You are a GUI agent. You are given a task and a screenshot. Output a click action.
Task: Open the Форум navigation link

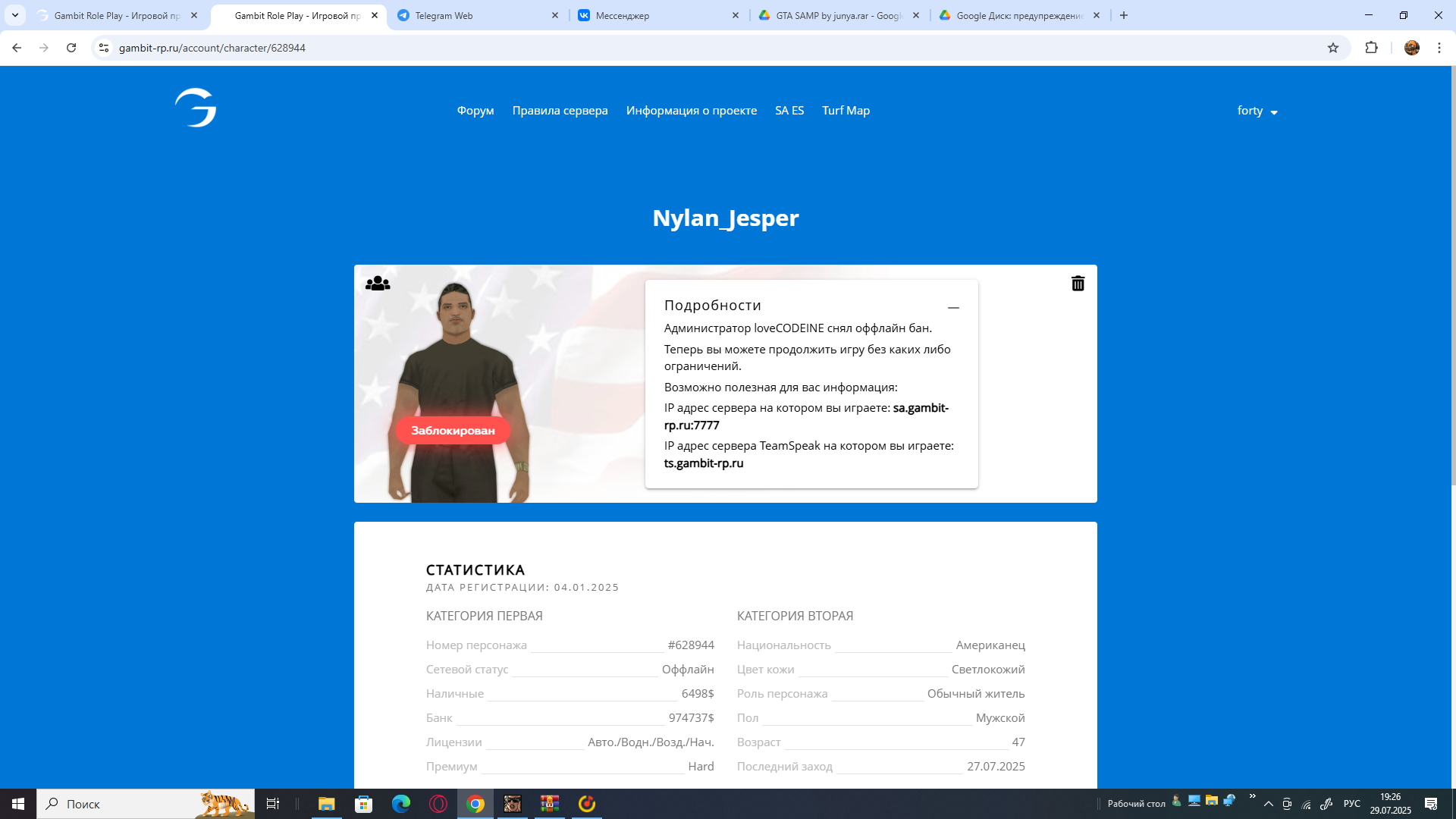(x=475, y=111)
